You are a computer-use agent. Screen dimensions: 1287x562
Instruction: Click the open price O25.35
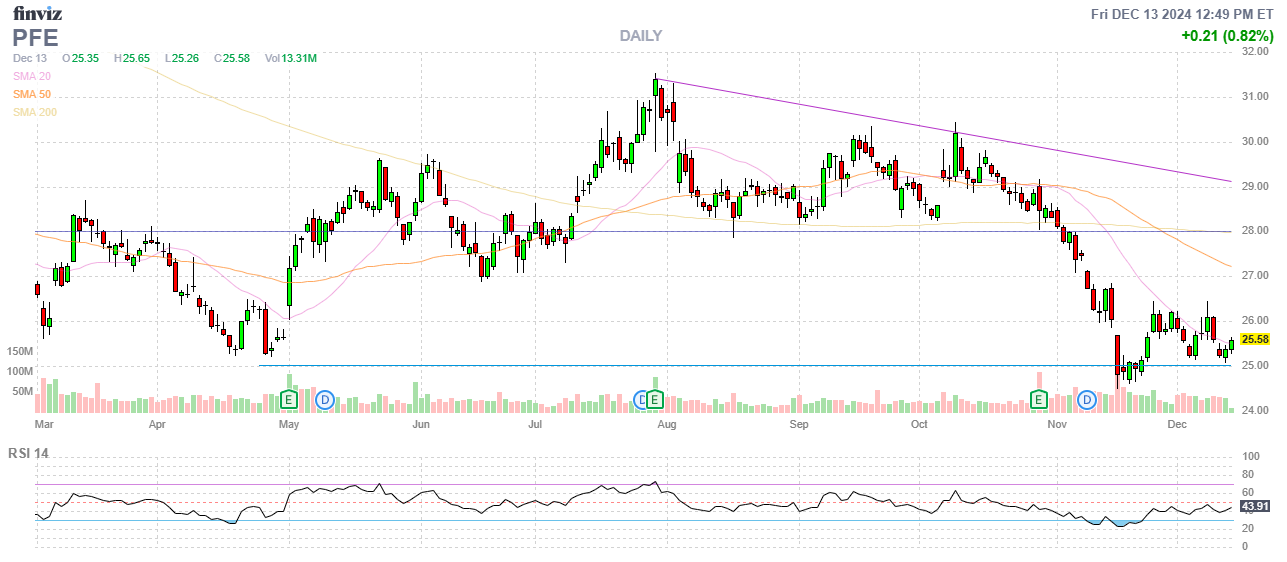point(80,58)
